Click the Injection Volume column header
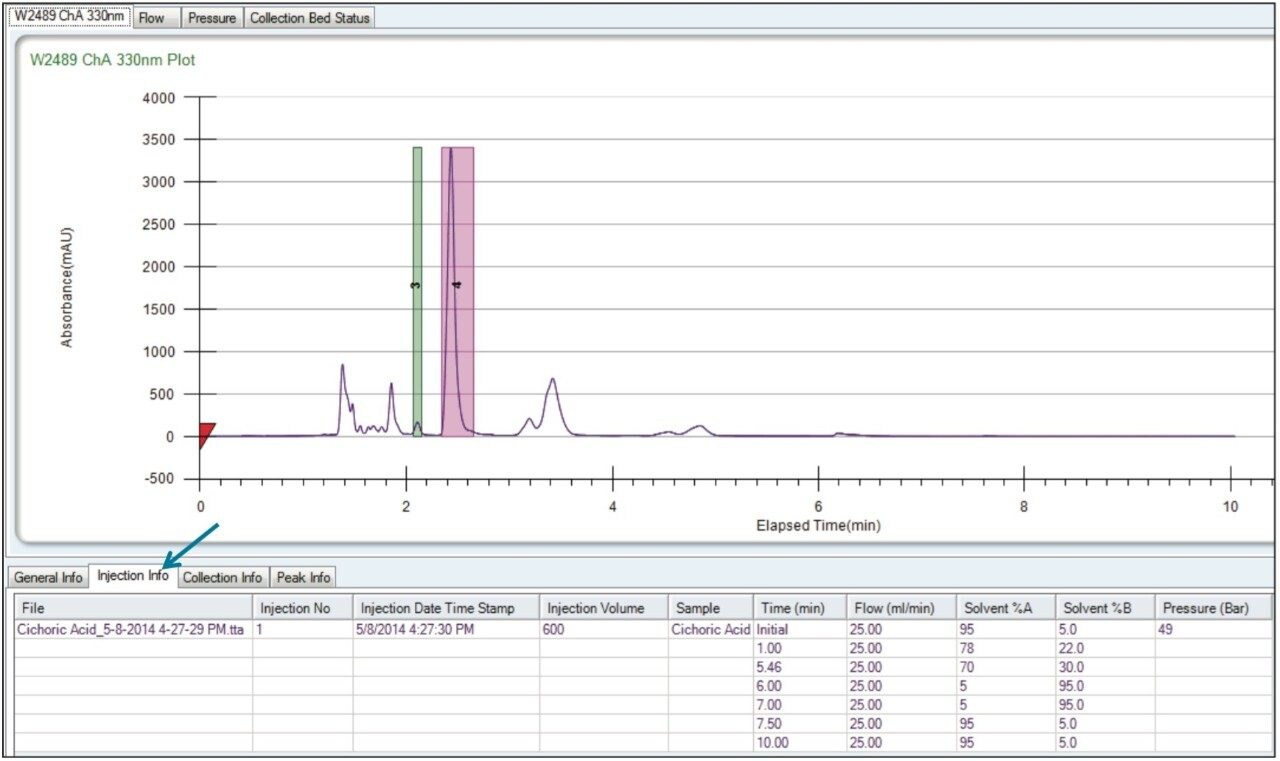 pyautogui.click(x=603, y=608)
